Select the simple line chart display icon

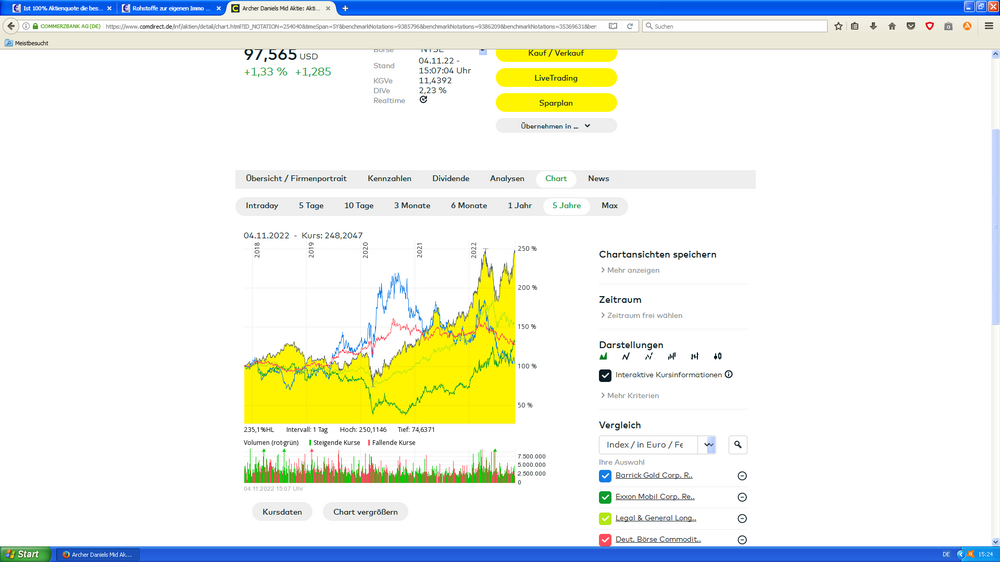click(x=626, y=357)
